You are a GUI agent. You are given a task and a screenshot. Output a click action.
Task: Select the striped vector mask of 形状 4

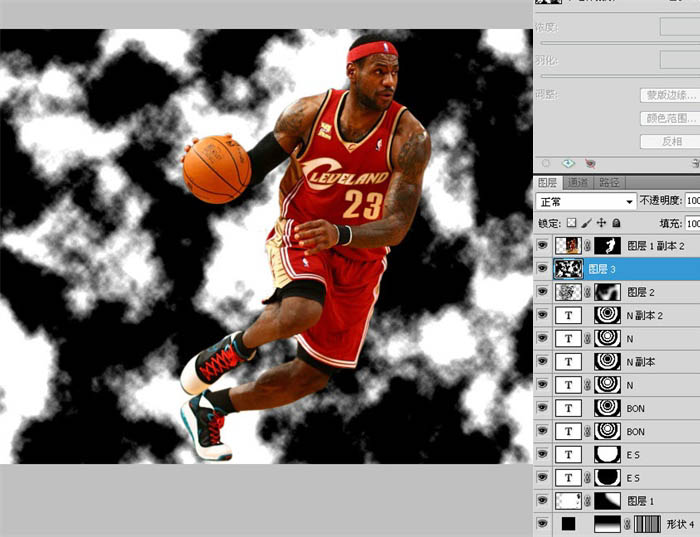[x=647, y=525]
